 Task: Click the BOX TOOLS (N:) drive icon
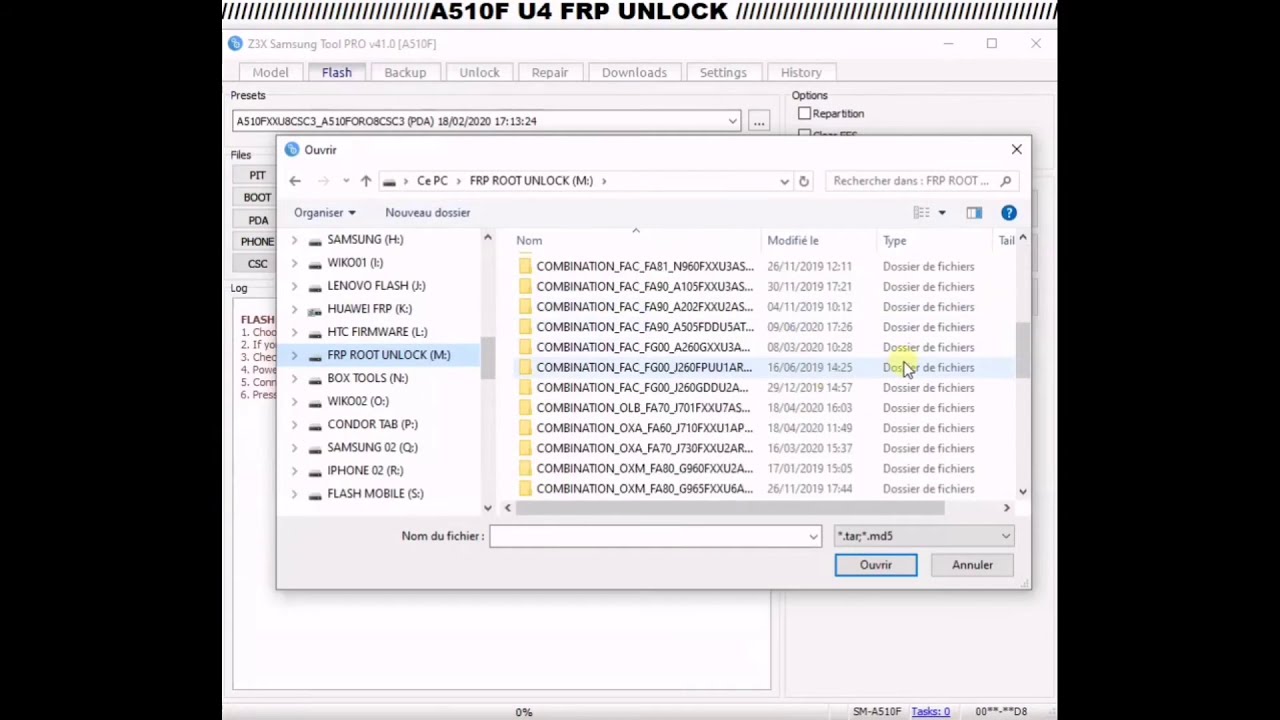[315, 378]
